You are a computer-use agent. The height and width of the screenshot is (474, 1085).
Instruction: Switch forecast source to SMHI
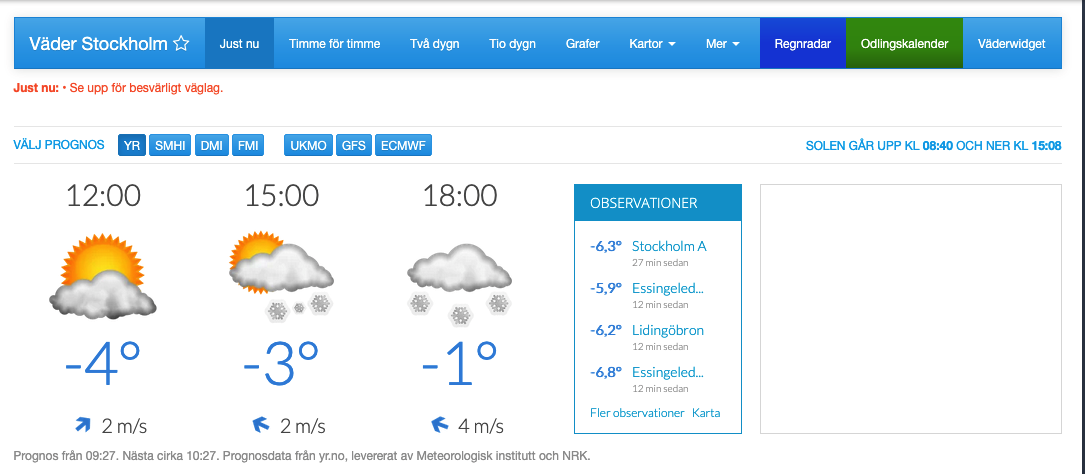point(170,146)
